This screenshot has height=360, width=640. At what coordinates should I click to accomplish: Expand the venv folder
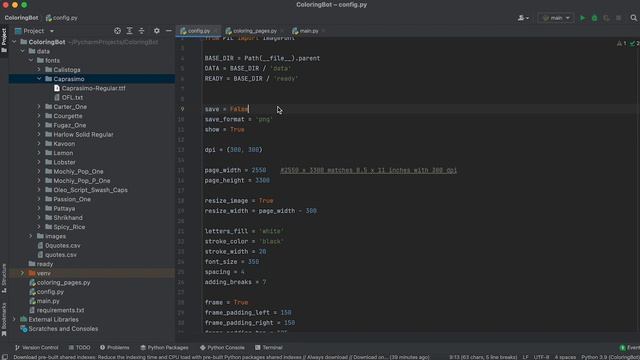coord(22,273)
